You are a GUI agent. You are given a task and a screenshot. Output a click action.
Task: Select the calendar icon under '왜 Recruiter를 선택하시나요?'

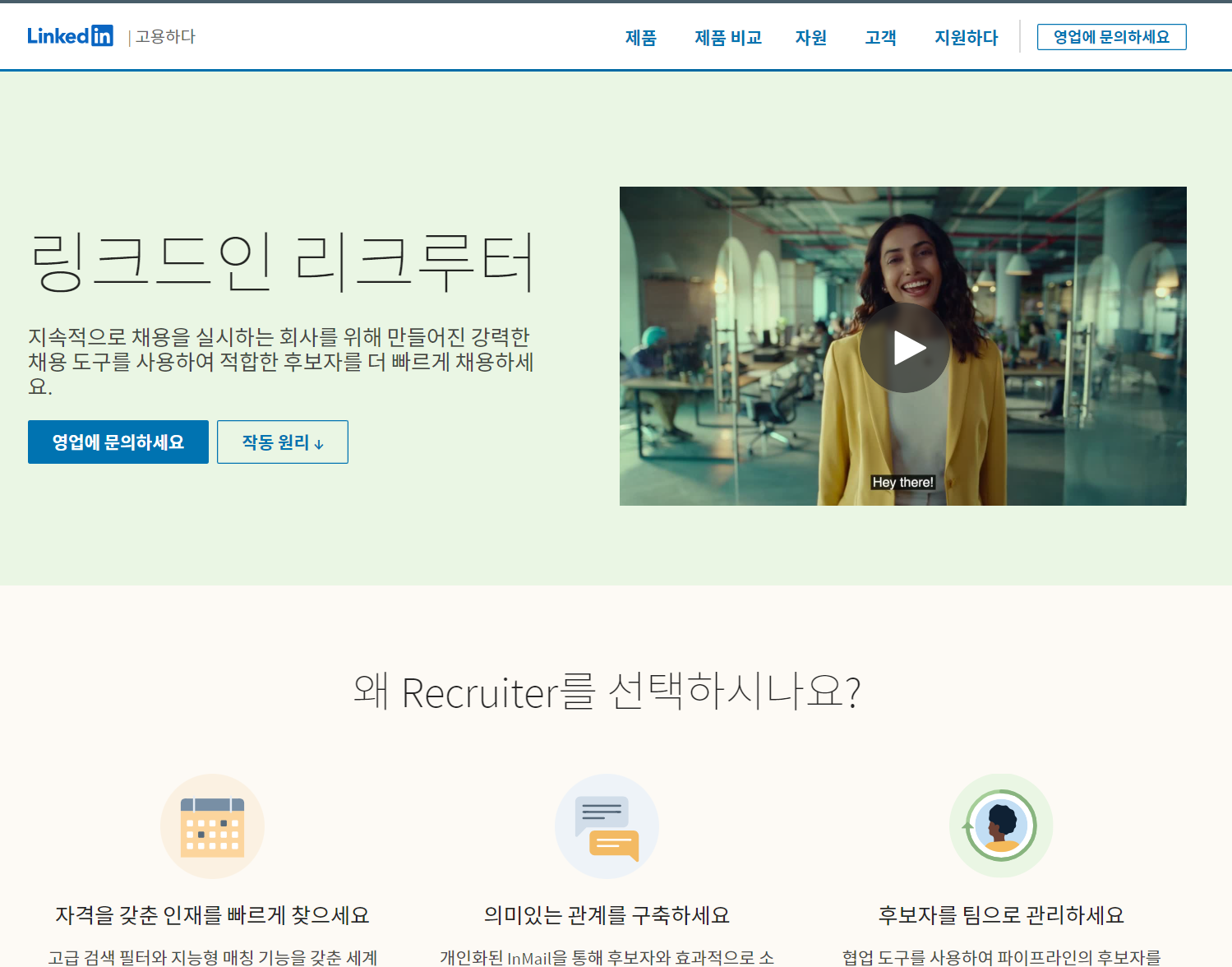pyautogui.click(x=212, y=826)
